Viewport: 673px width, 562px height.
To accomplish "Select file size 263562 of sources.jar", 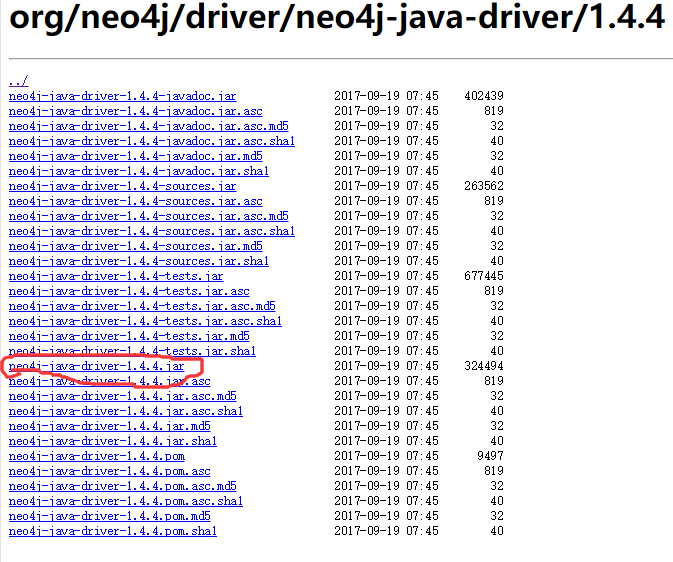I will [484, 186].
